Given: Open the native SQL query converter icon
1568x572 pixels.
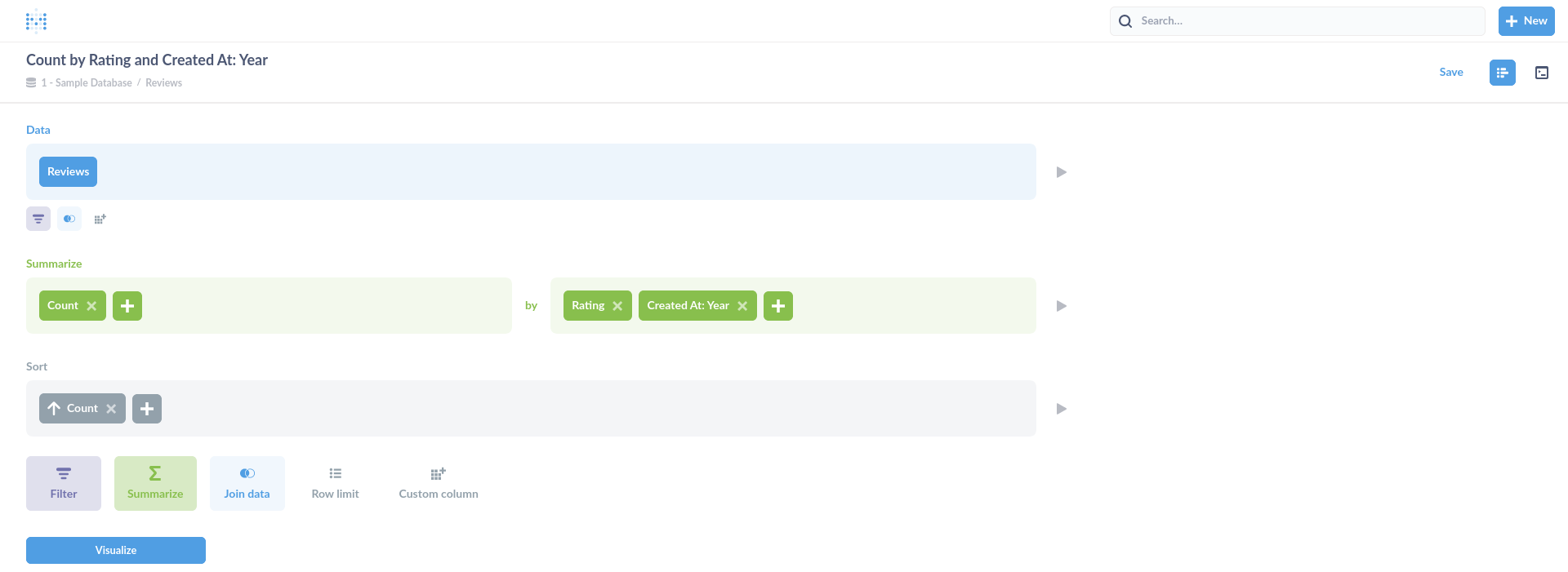Looking at the screenshot, I should [x=1542, y=73].
